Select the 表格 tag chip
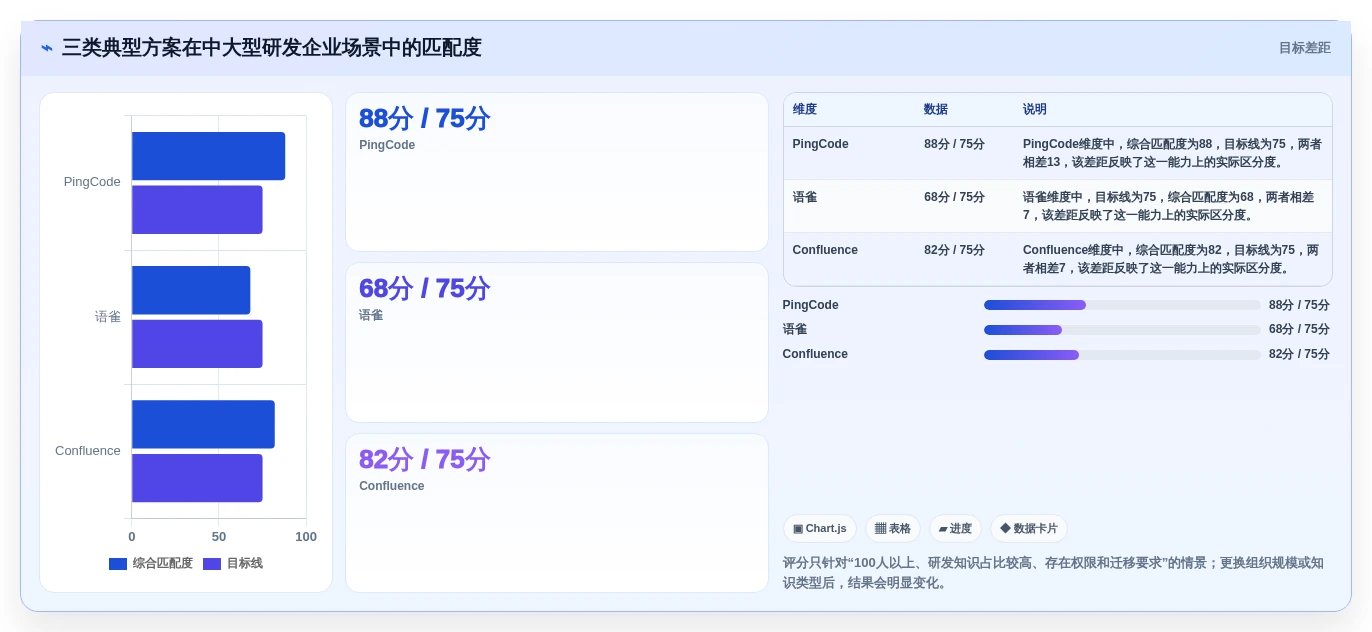 (x=892, y=528)
